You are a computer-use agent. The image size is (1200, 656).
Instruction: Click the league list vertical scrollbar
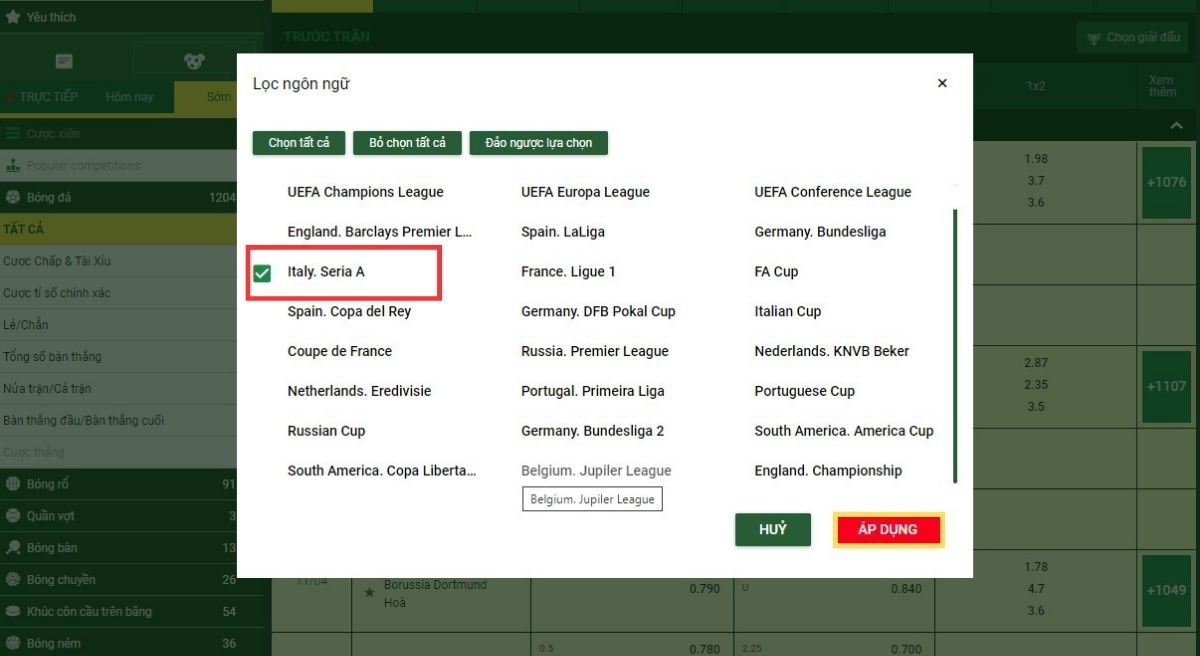955,345
